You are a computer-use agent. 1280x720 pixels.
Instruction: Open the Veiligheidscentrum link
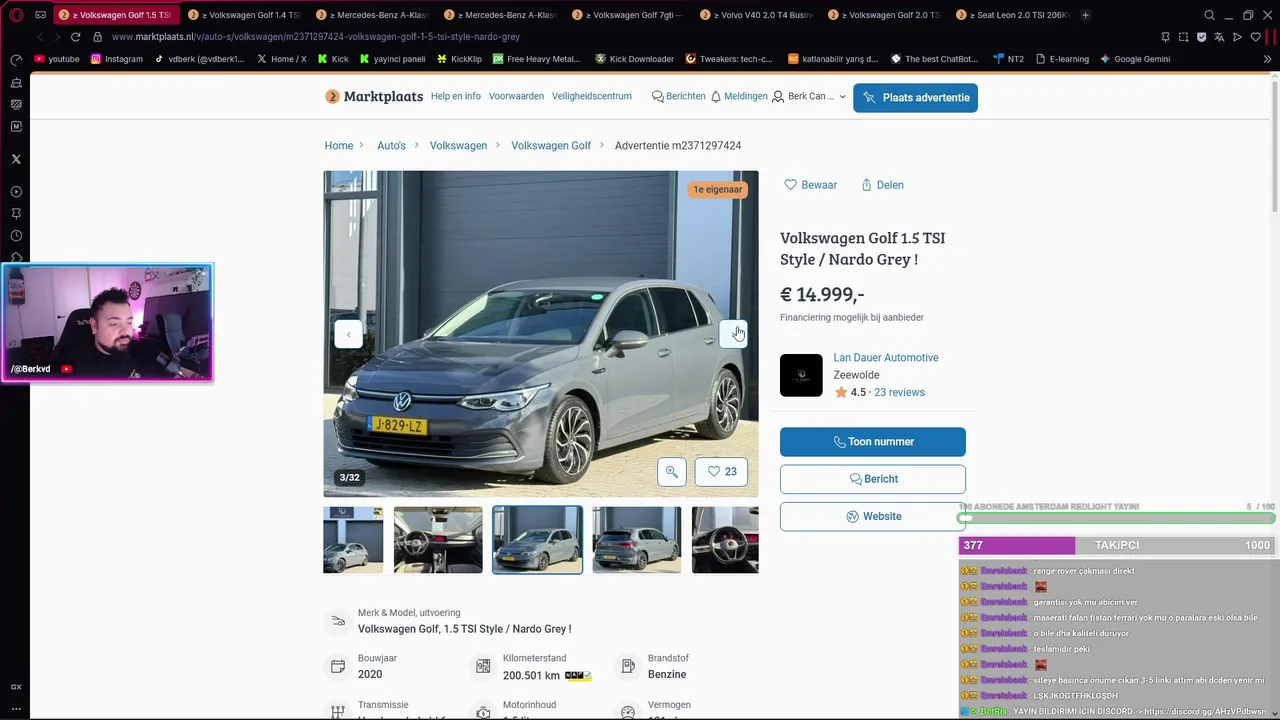tap(592, 96)
